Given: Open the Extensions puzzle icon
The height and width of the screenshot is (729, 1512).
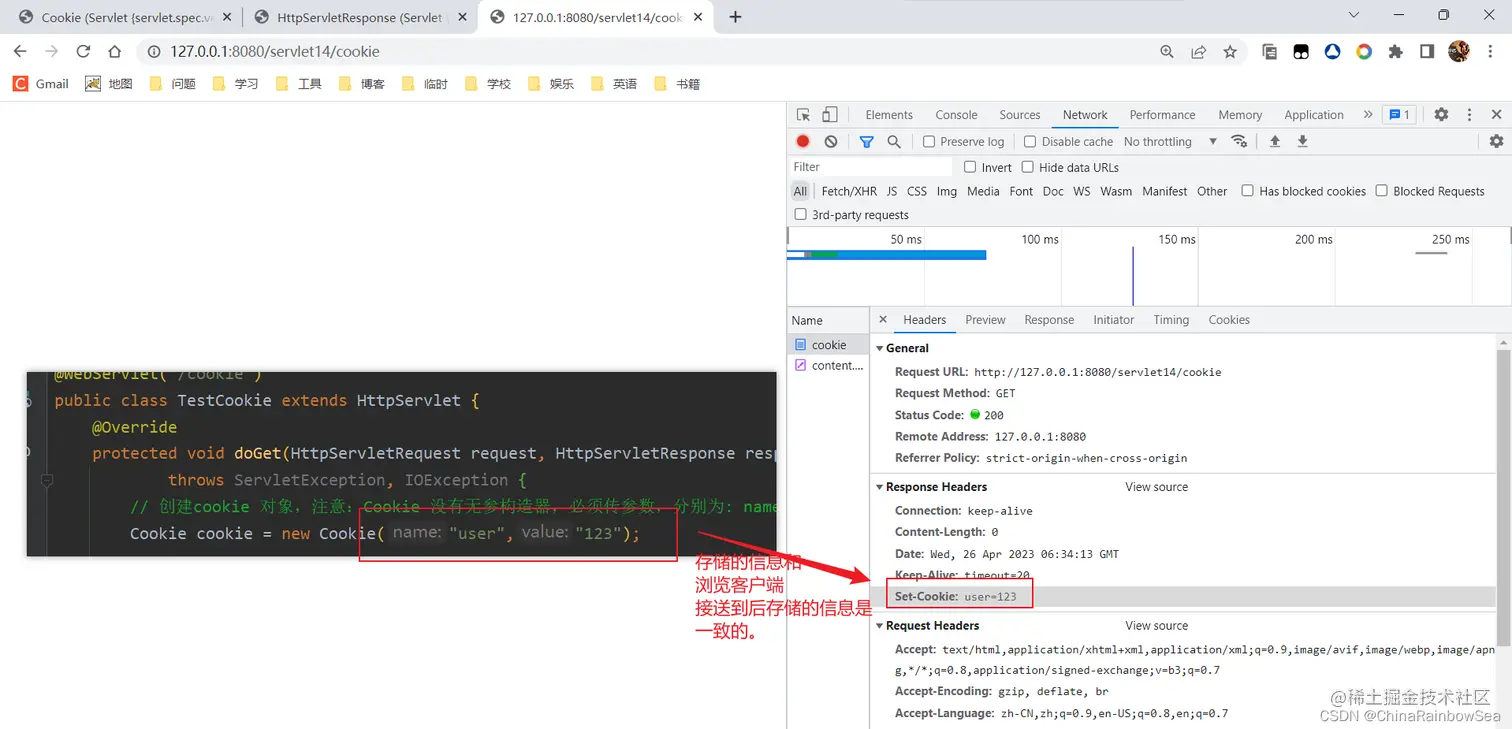Looking at the screenshot, I should tap(1396, 52).
